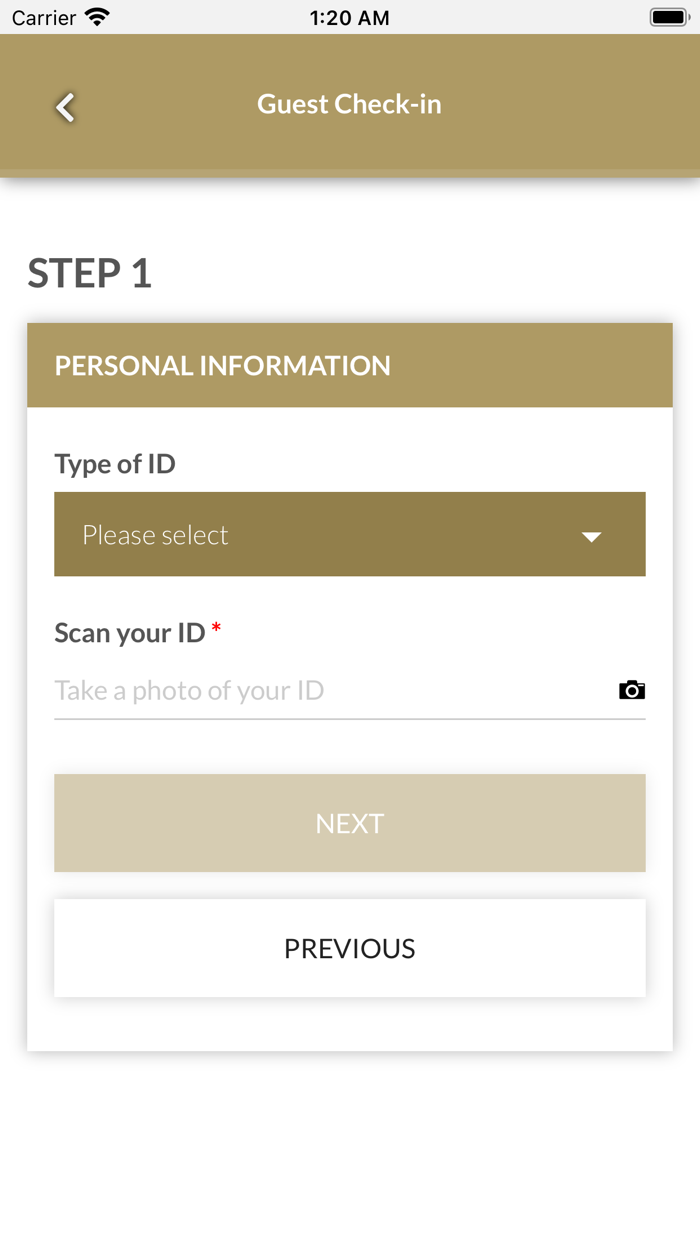Click the dropdown triangle arrow icon

point(591,537)
